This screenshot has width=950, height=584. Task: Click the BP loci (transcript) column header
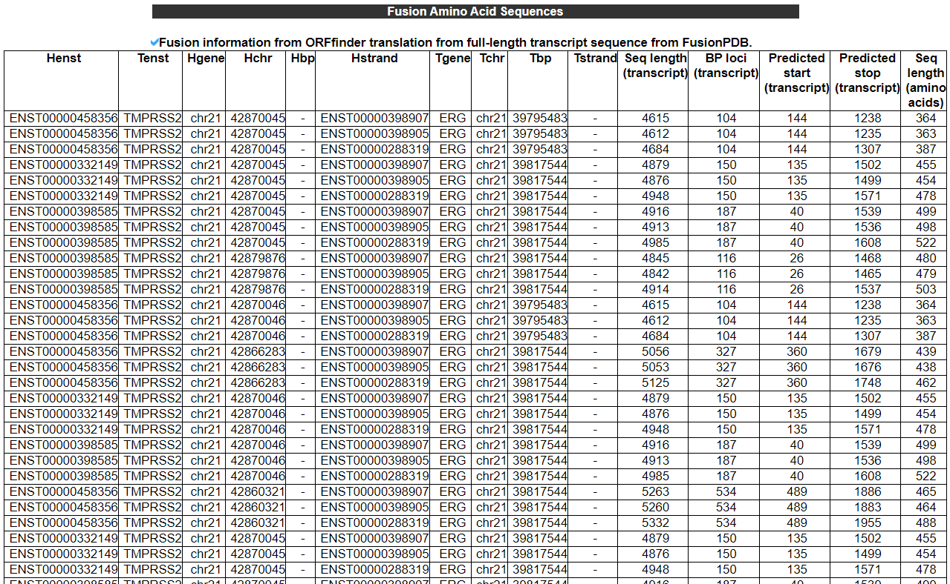[x=725, y=65]
